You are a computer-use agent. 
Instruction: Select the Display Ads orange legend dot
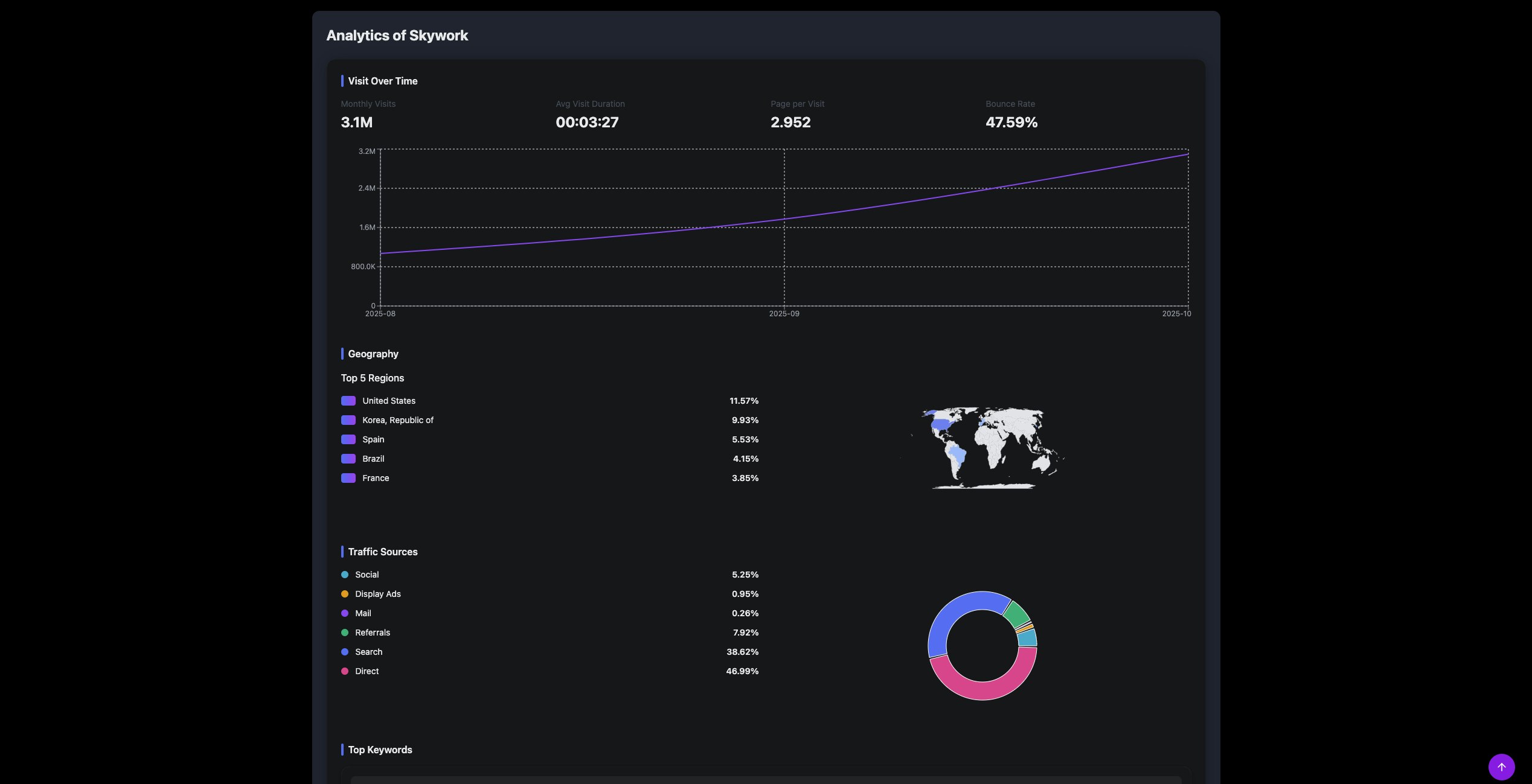[345, 594]
